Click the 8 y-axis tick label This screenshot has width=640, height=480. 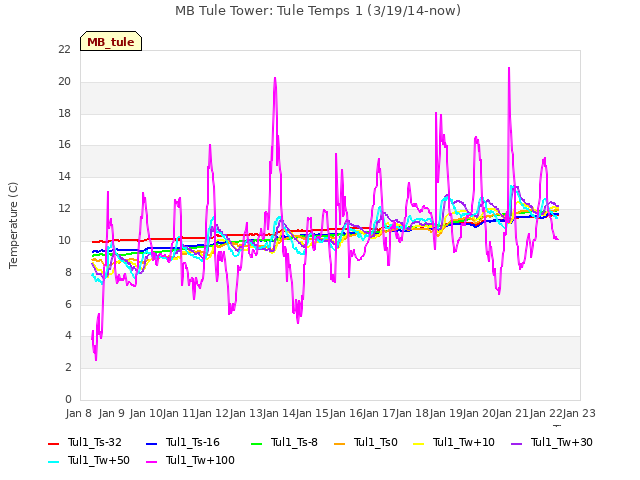pos(68,272)
